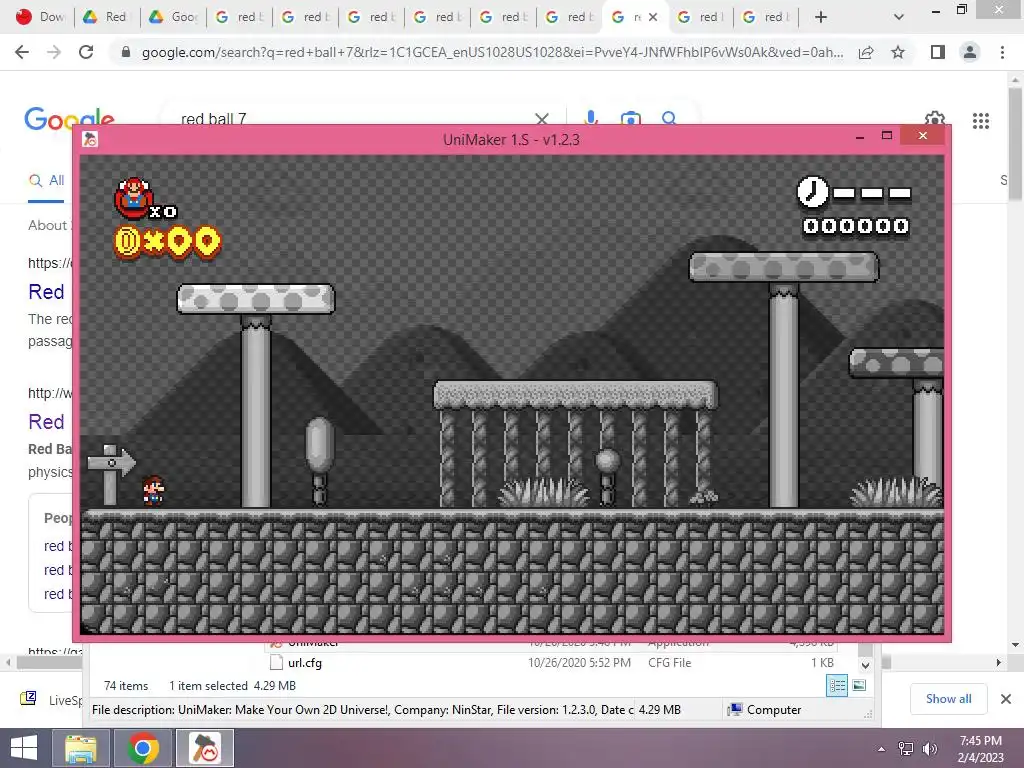Open Chrome tab search dropdown
This screenshot has height=768, width=1024.
[899, 17]
